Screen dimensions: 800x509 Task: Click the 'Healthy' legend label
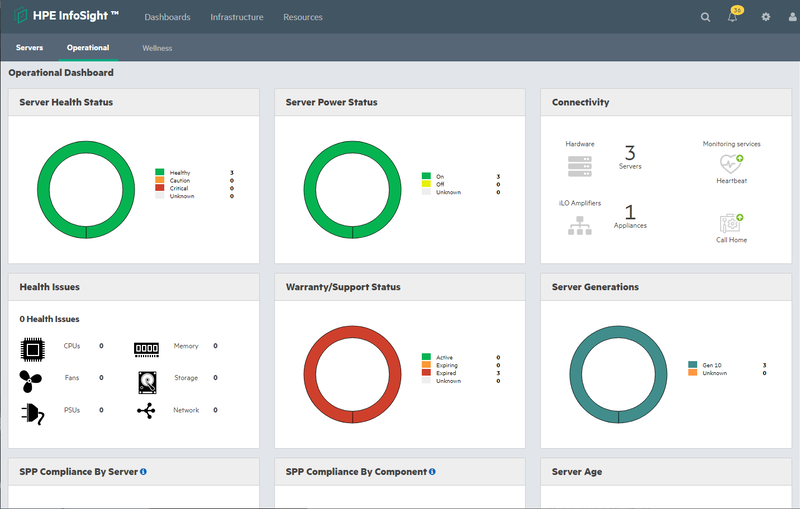click(x=180, y=172)
